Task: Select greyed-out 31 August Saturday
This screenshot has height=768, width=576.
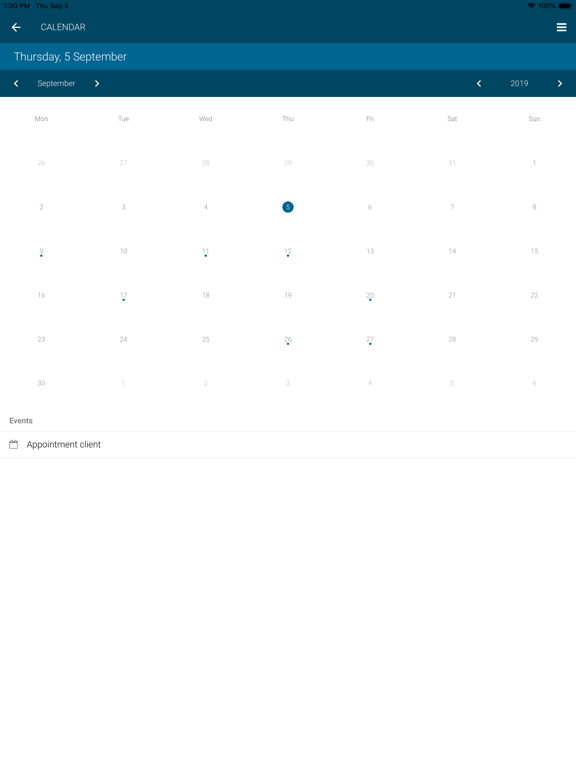Action: (x=452, y=163)
